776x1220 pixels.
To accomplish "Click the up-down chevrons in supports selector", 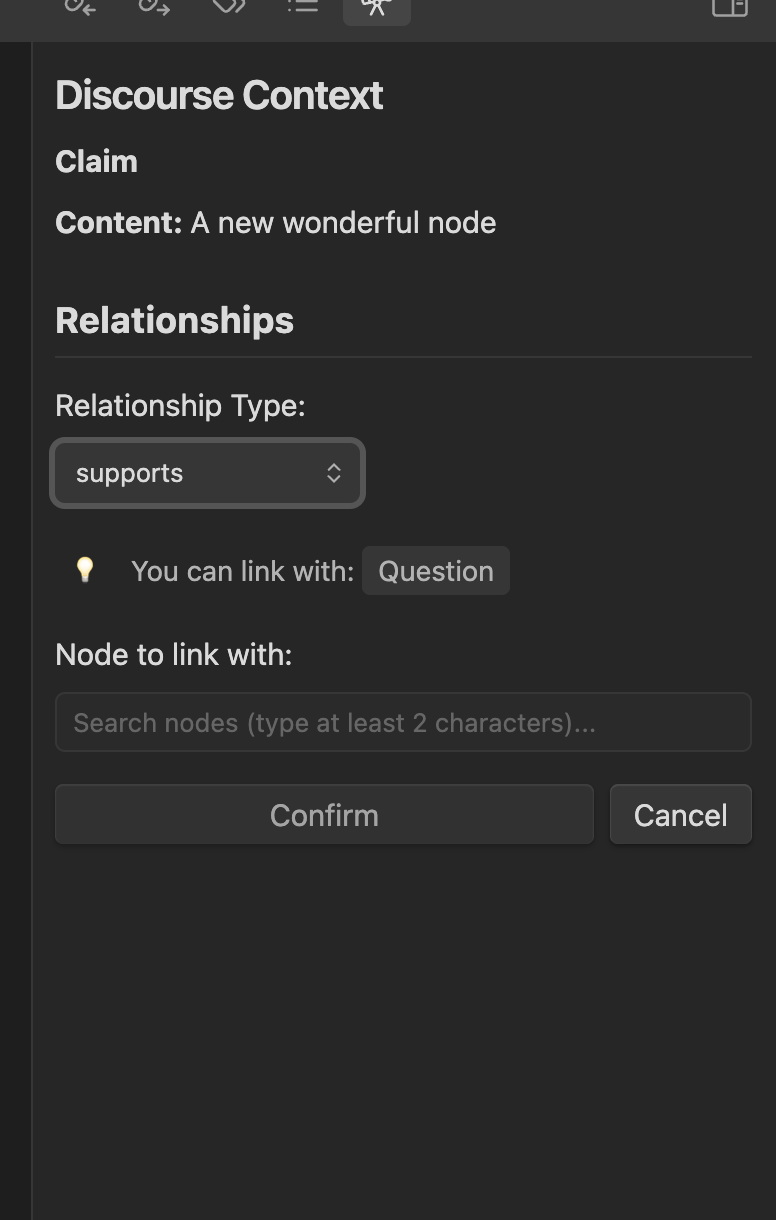I will (334, 473).
